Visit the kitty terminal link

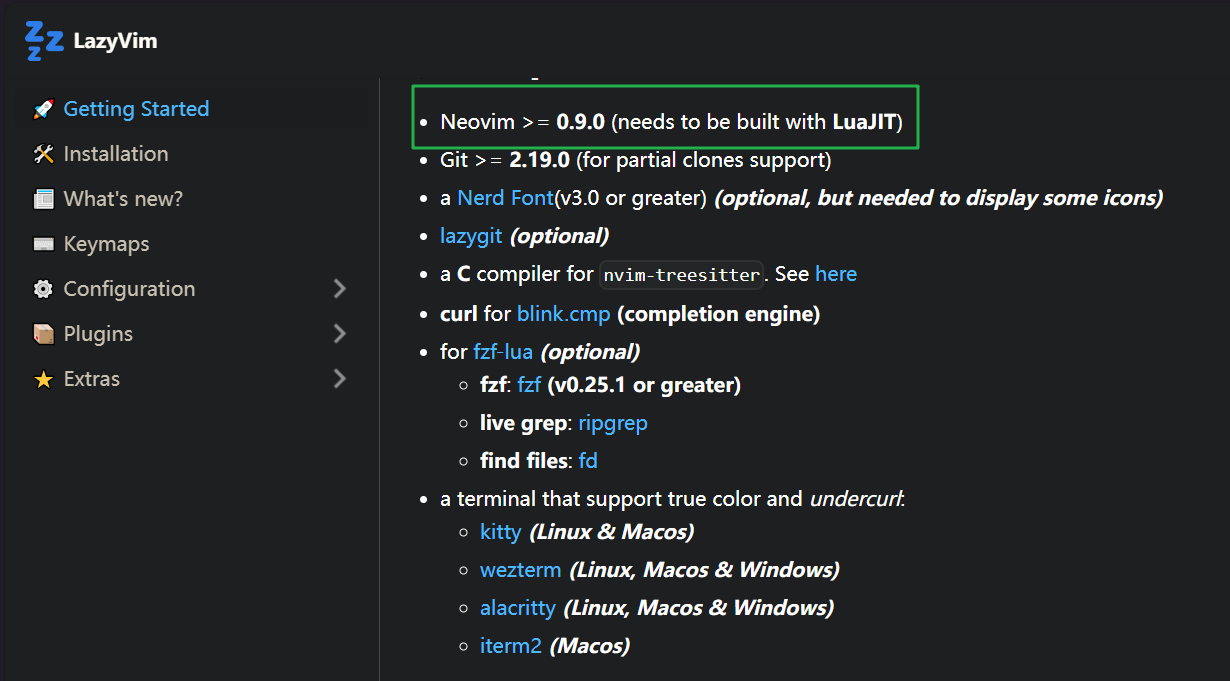(501, 532)
